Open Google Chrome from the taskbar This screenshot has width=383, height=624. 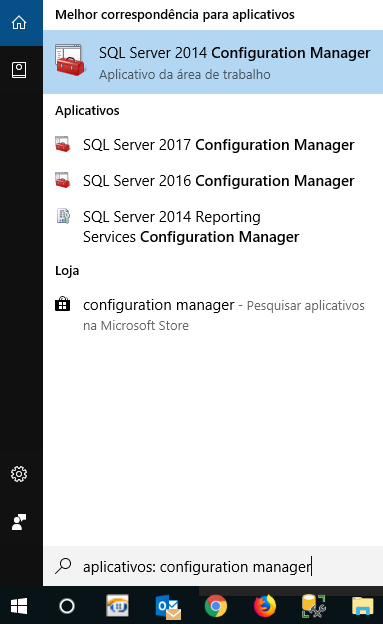[216, 606]
